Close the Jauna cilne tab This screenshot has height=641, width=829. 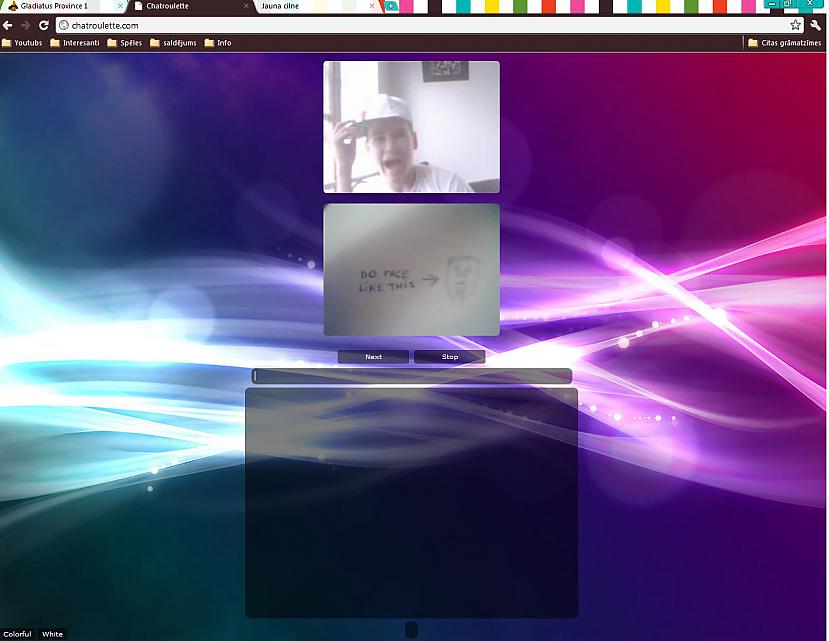372,6
